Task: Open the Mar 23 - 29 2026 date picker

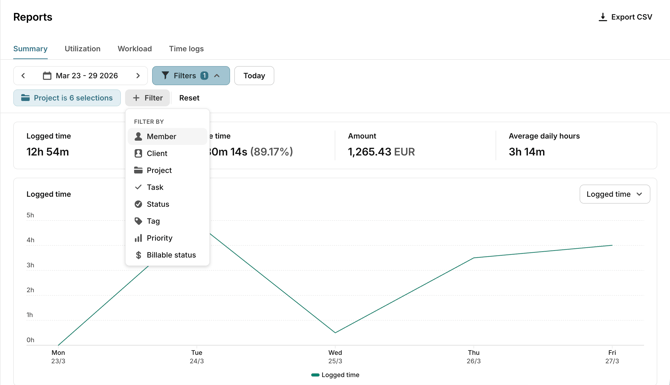Action: (x=80, y=76)
